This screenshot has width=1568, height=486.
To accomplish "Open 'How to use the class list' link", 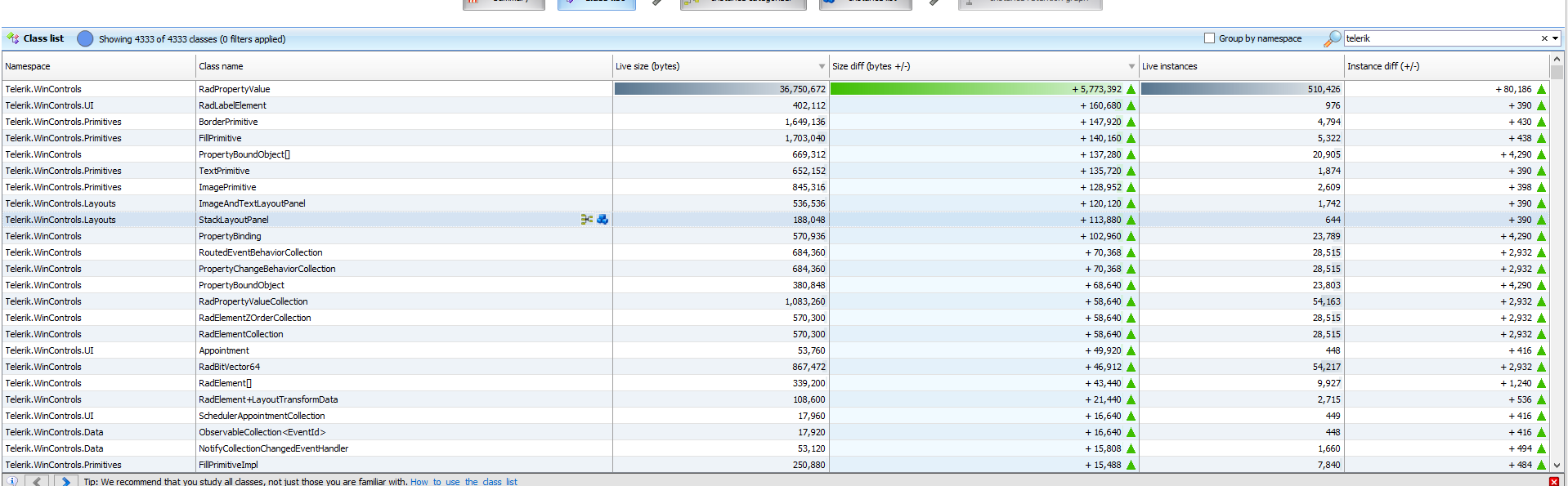I will [464, 482].
